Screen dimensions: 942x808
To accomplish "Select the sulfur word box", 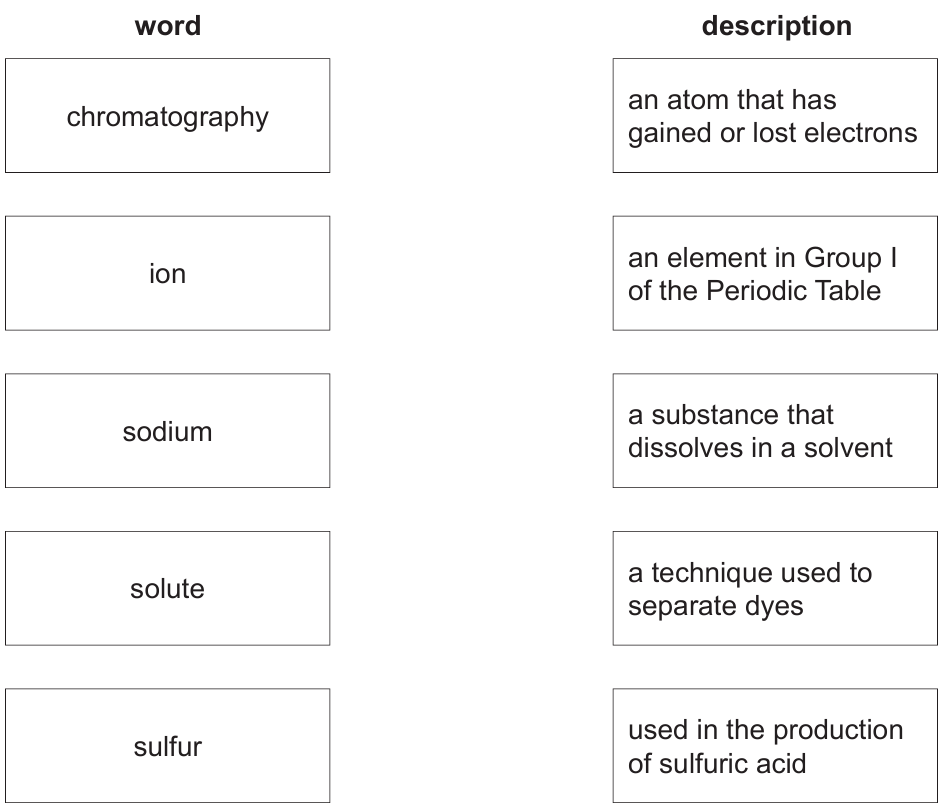I will (x=168, y=746).
